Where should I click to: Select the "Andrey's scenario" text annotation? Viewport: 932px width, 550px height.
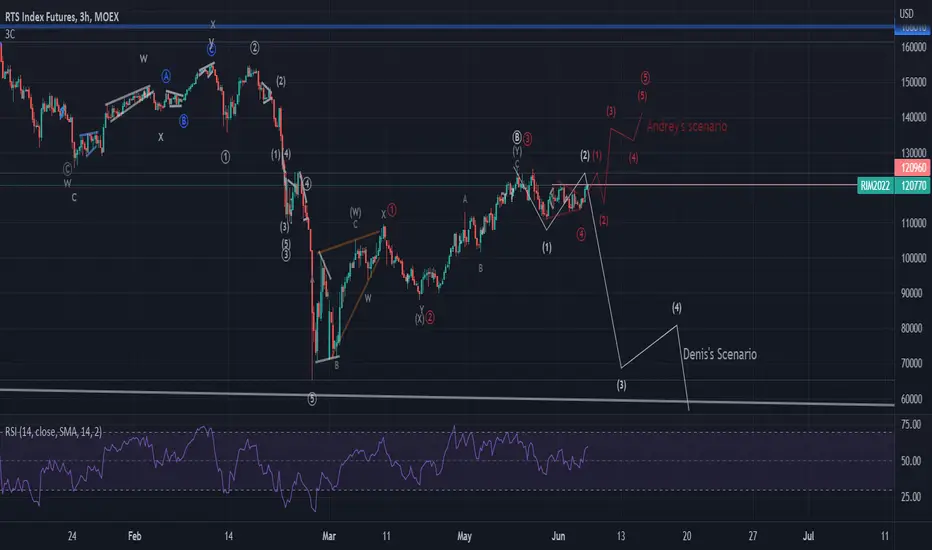(x=687, y=126)
